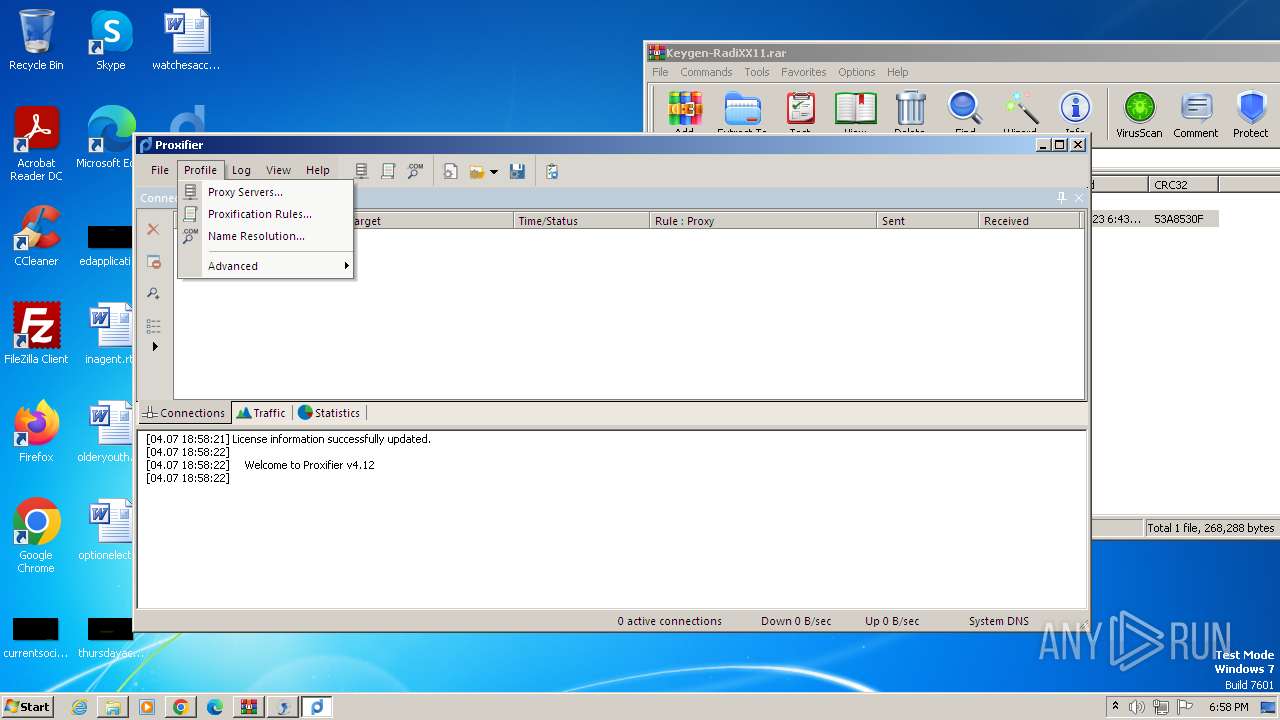Click 'License information successfully updated' log line
The width and height of the screenshot is (1280, 720).
[331, 439]
